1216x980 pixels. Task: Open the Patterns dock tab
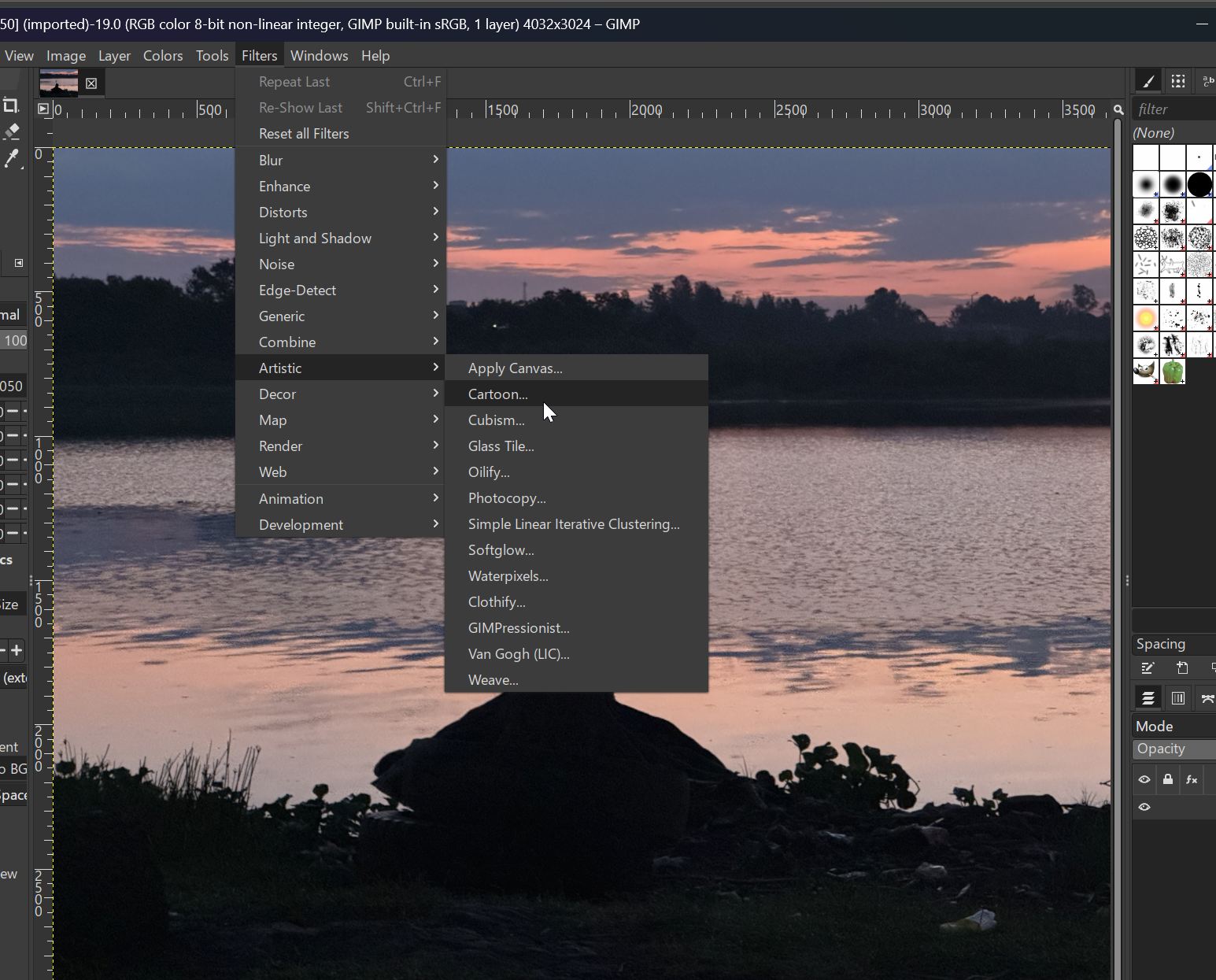click(1177, 81)
